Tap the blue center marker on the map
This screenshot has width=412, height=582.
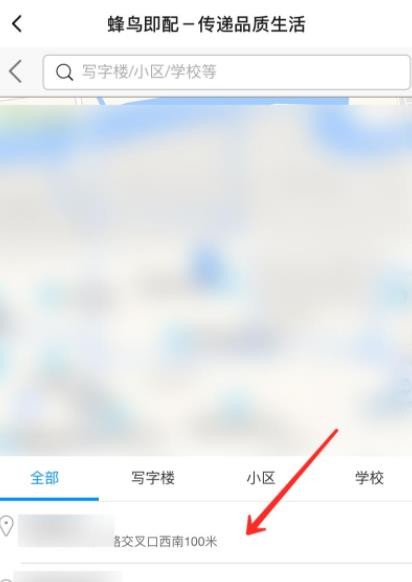tap(206, 264)
